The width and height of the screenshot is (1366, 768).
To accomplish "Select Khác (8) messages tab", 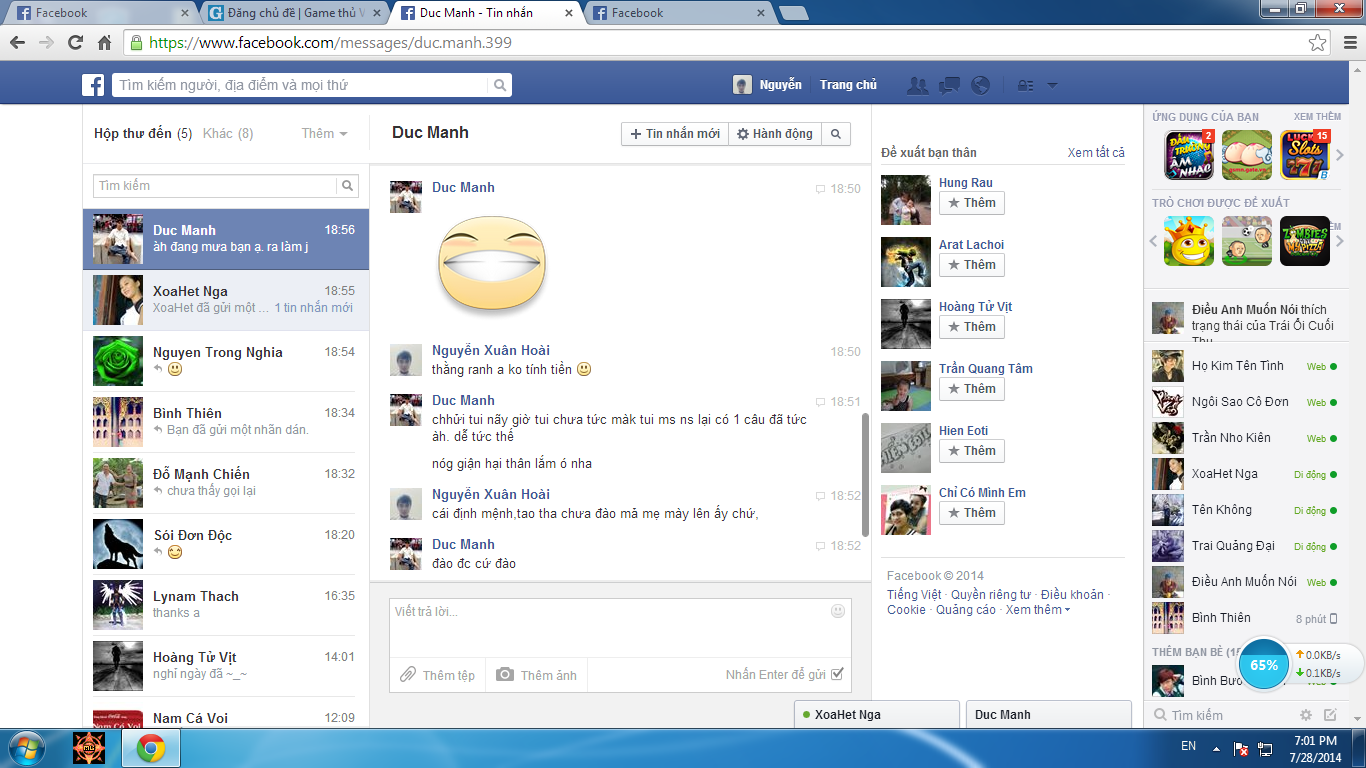I will [228, 133].
